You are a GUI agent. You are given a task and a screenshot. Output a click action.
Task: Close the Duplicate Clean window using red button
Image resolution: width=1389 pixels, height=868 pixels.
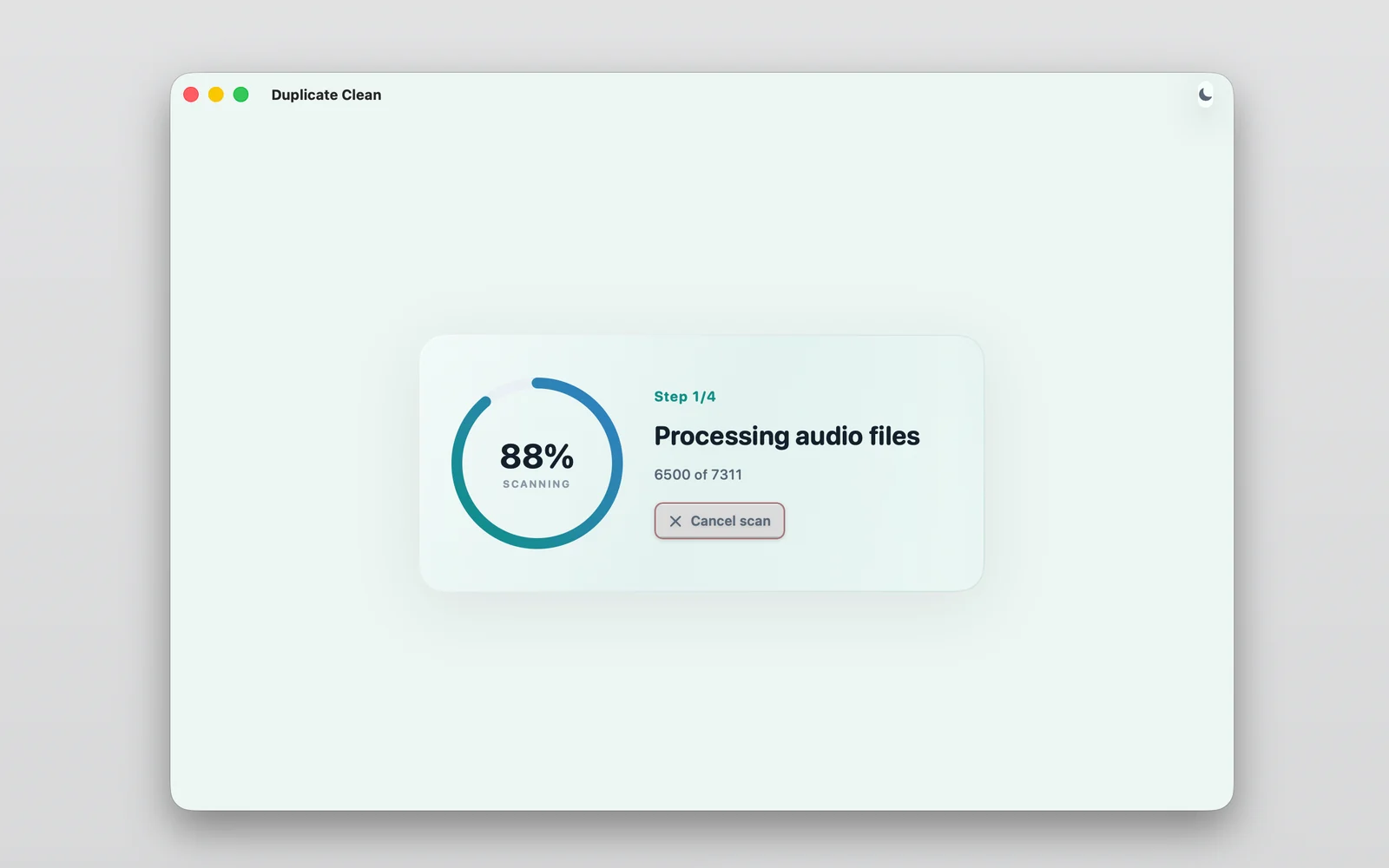point(191,95)
